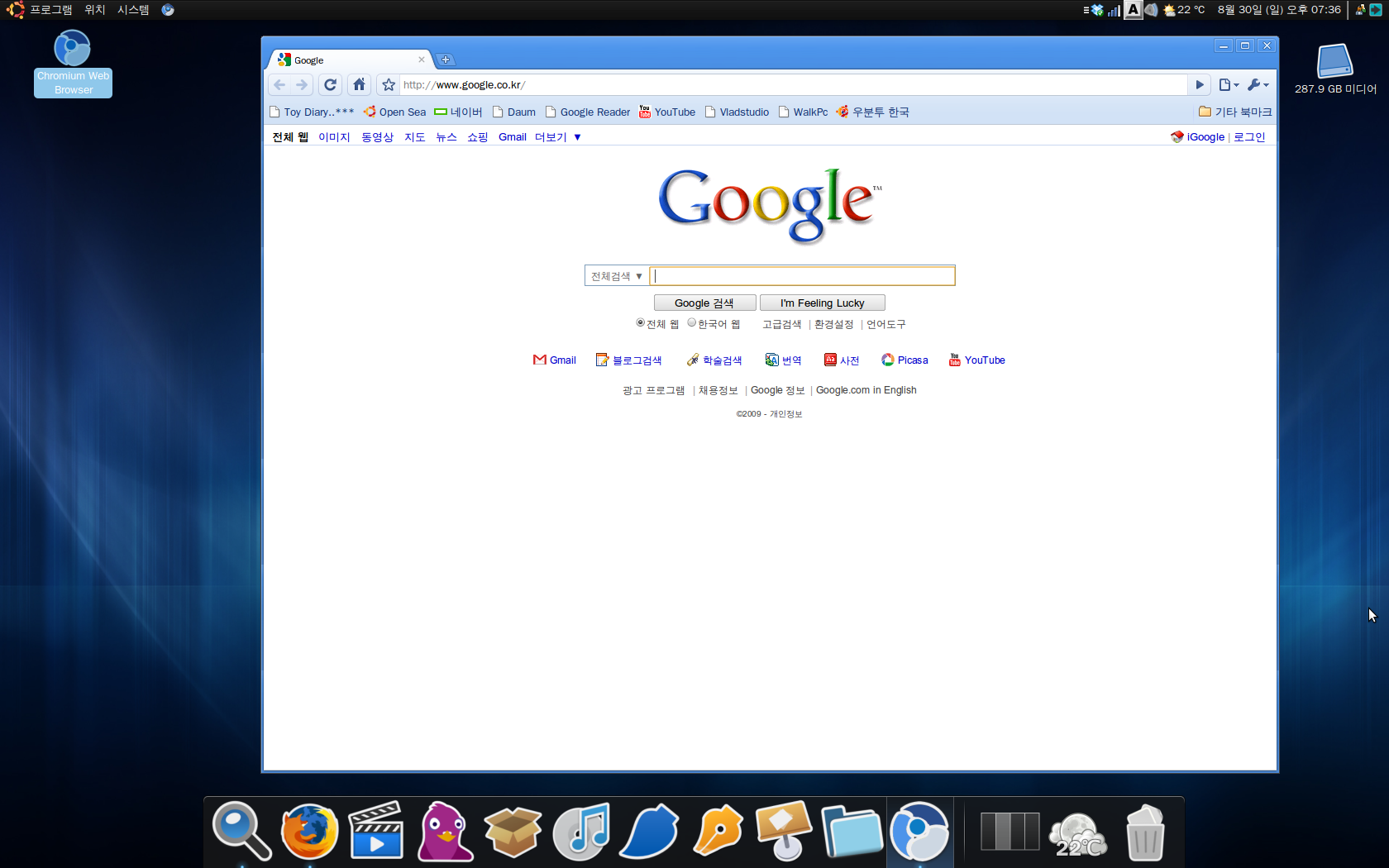Open the Open Sea bookmark
Screen dimensions: 1389x868
click(394, 112)
